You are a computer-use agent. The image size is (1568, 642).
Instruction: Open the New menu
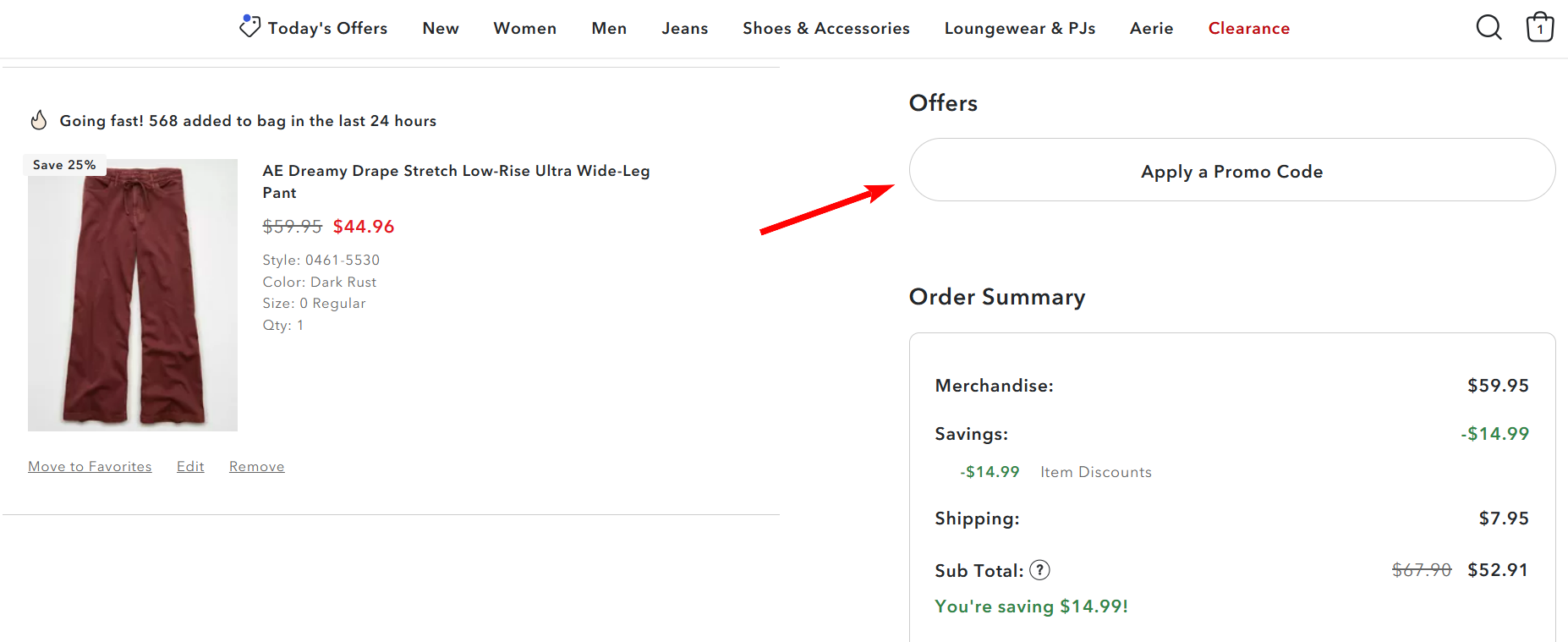tap(441, 29)
